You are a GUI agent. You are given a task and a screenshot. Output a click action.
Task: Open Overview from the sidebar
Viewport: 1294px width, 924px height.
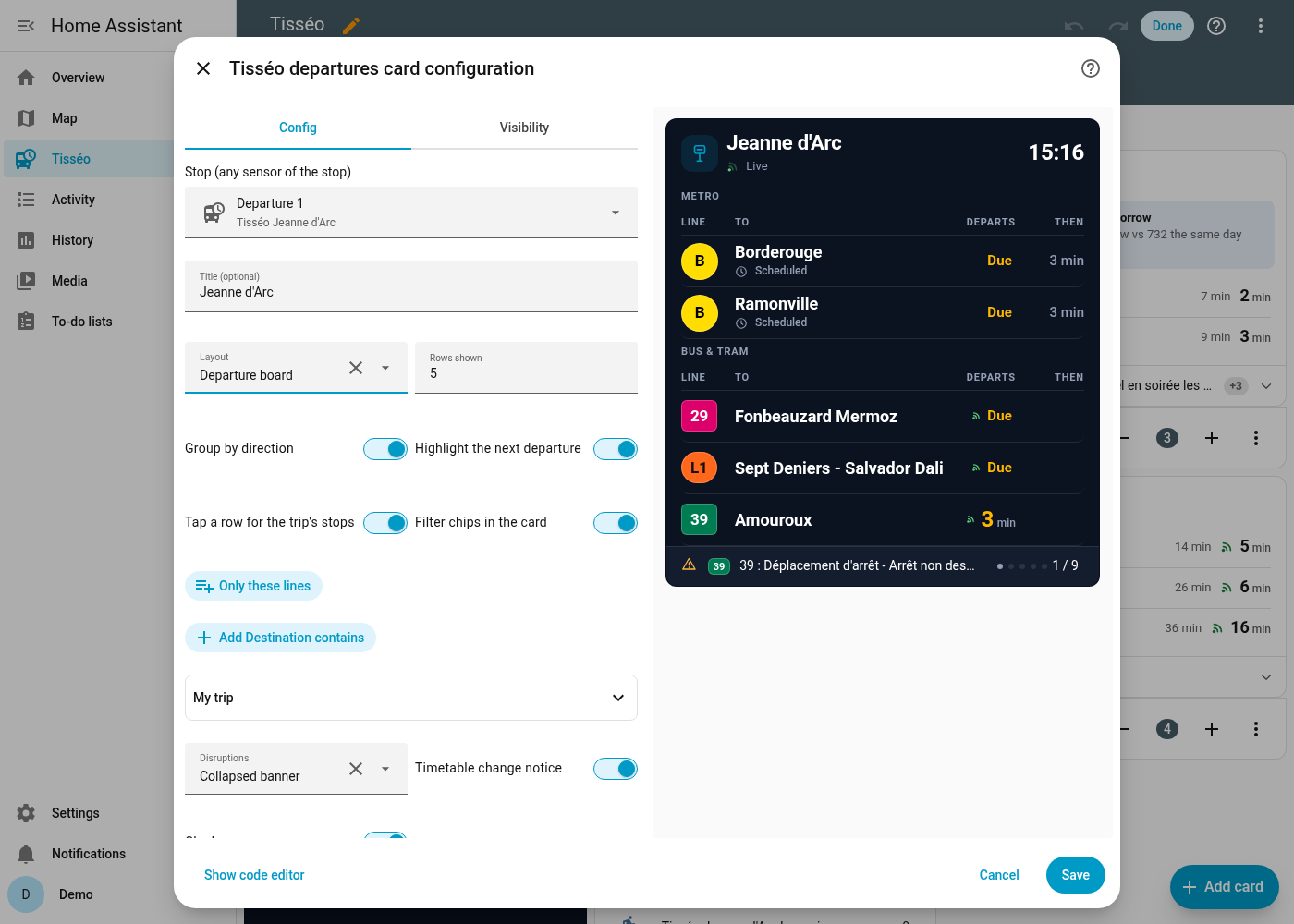pyautogui.click(x=89, y=78)
